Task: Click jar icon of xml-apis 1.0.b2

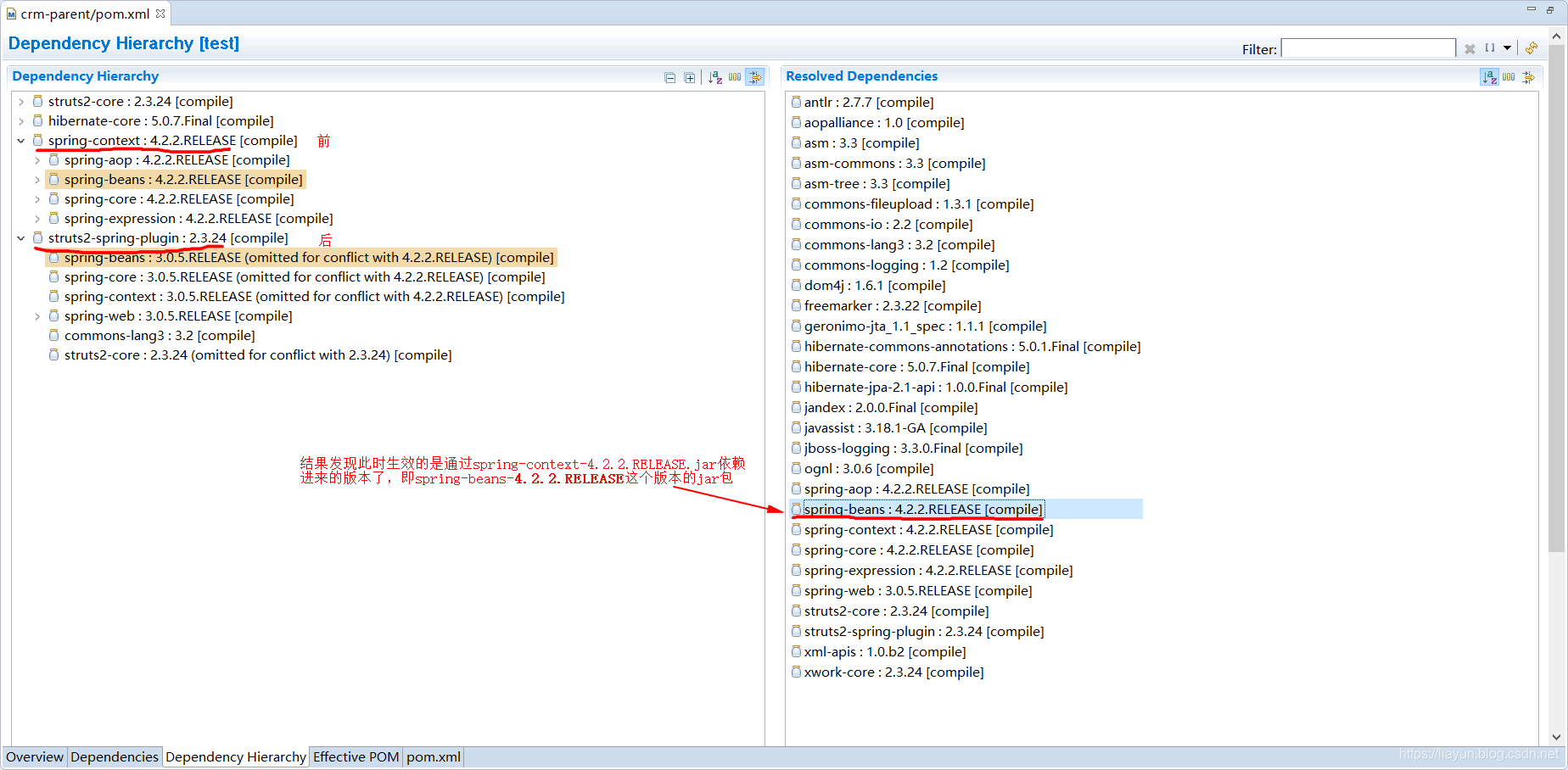Action: point(796,651)
